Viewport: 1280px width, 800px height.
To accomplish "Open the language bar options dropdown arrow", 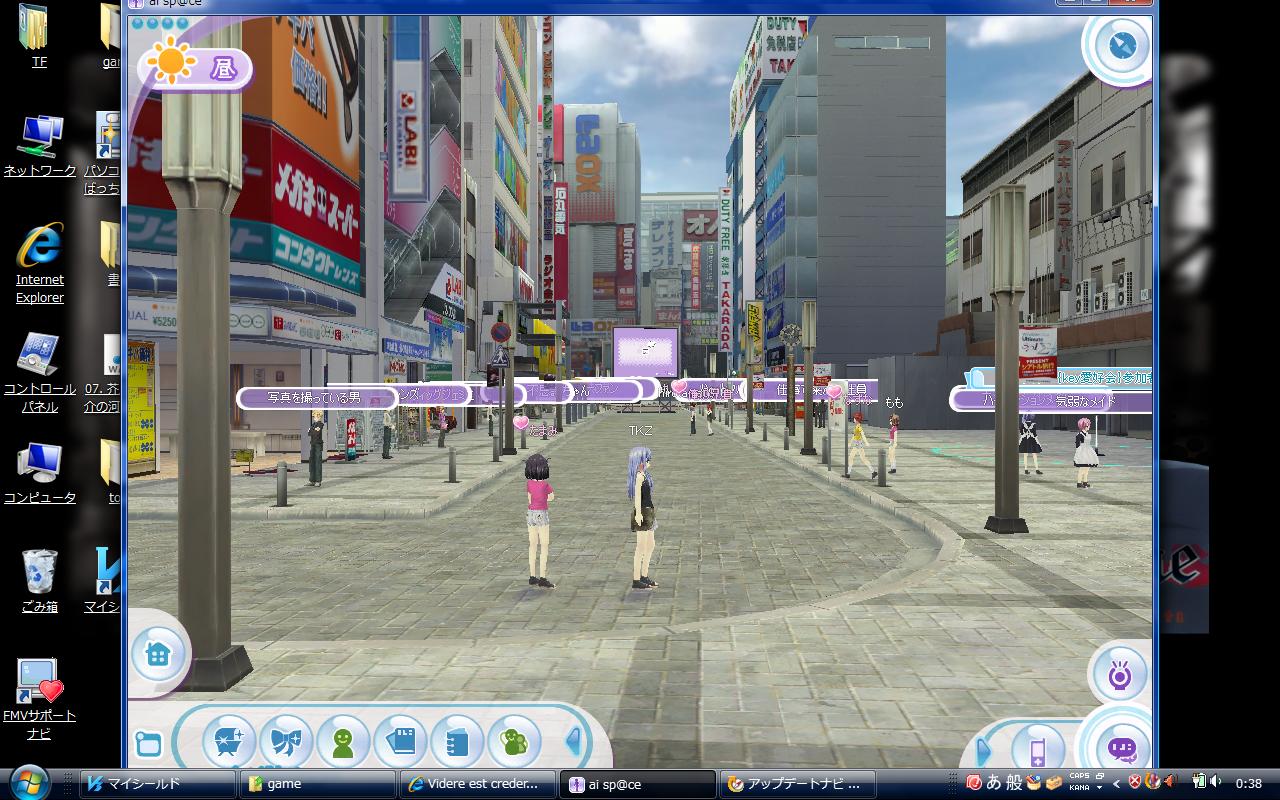I will (x=1100, y=788).
